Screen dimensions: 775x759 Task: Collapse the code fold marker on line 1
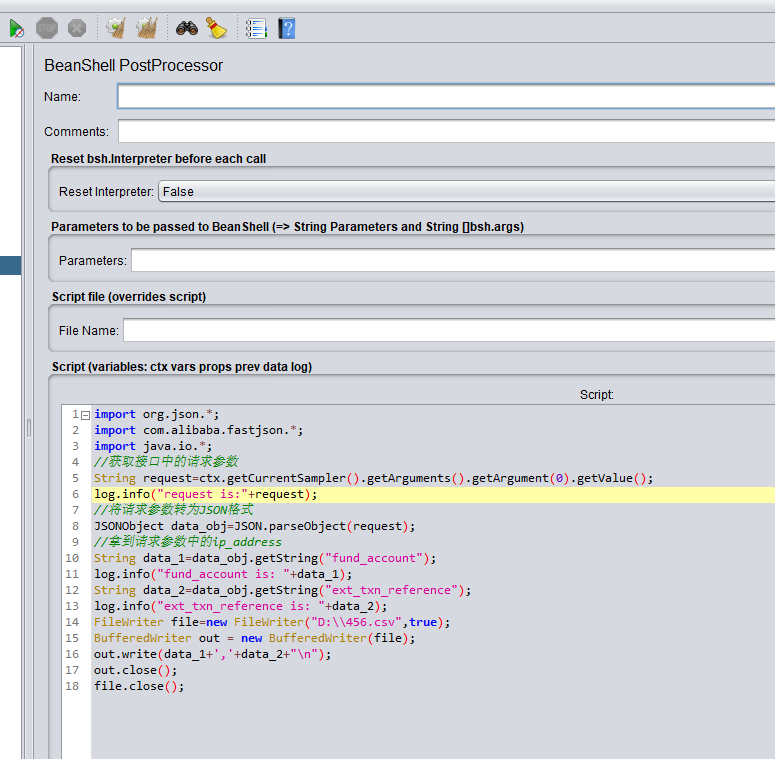coord(85,415)
